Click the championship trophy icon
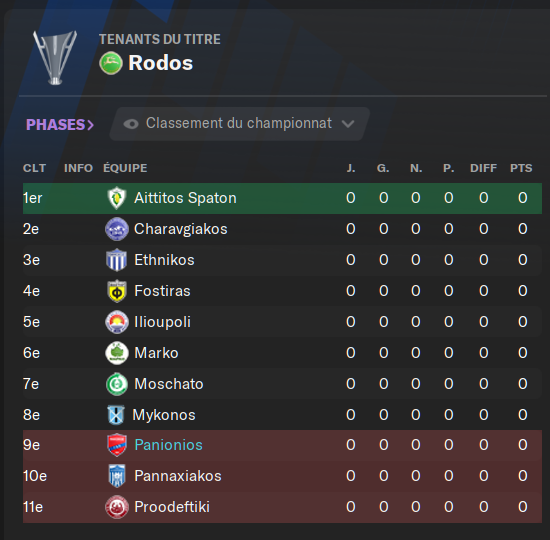 [x=55, y=58]
